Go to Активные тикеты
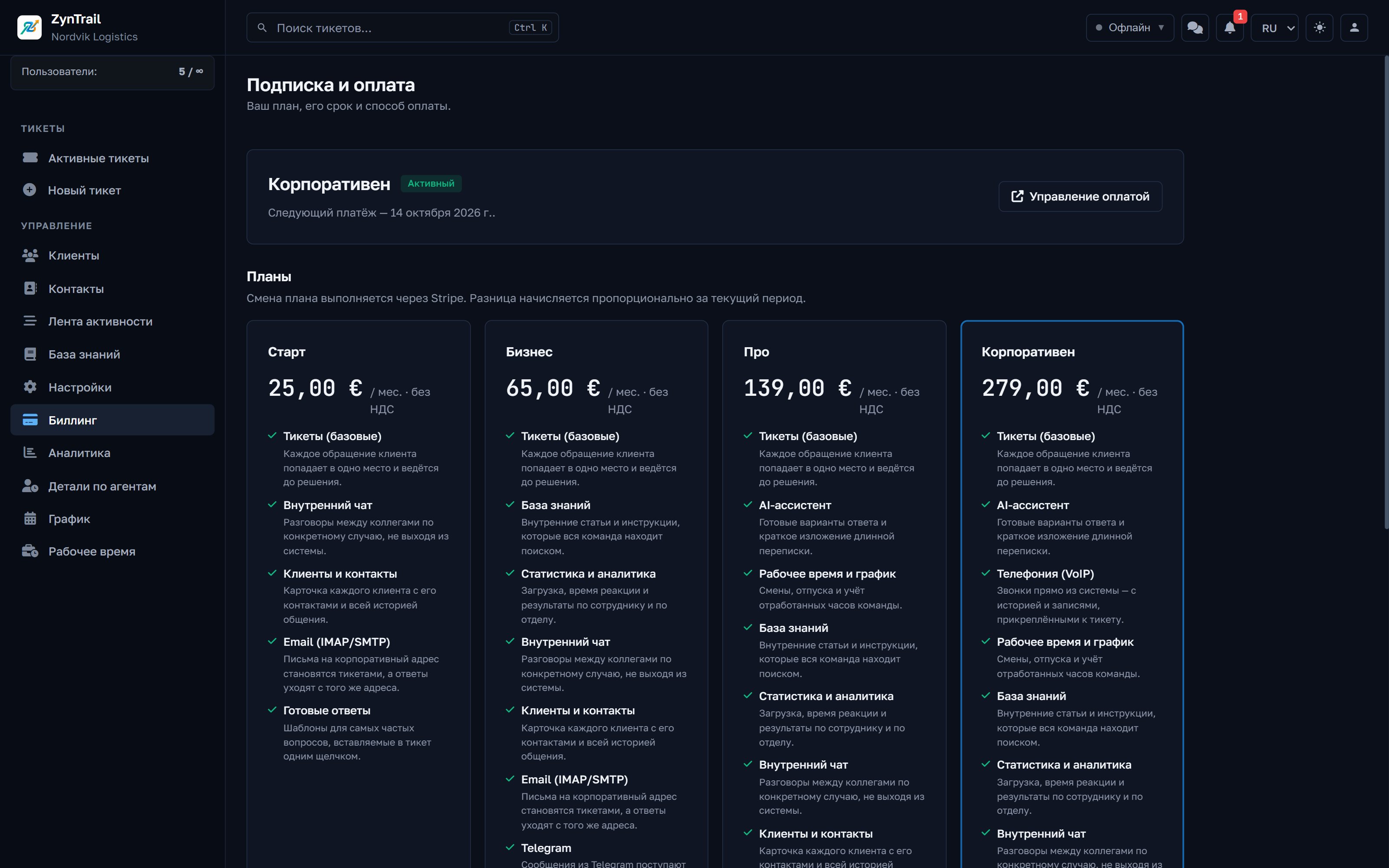 [112, 158]
